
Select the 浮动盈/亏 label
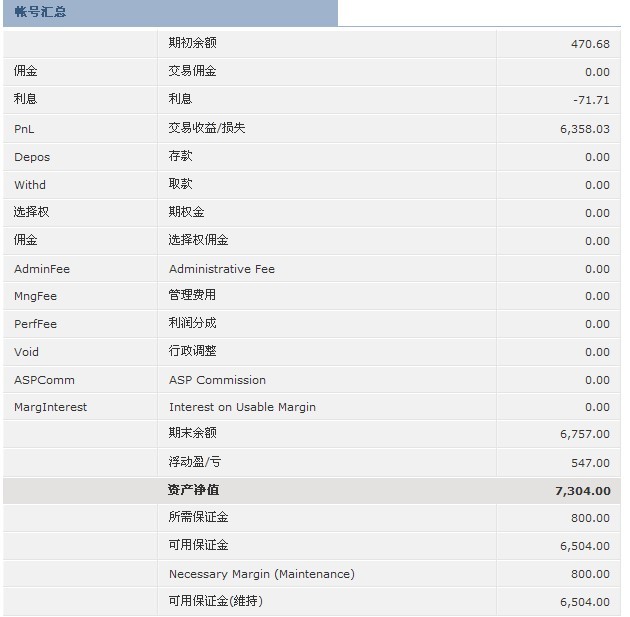195,462
